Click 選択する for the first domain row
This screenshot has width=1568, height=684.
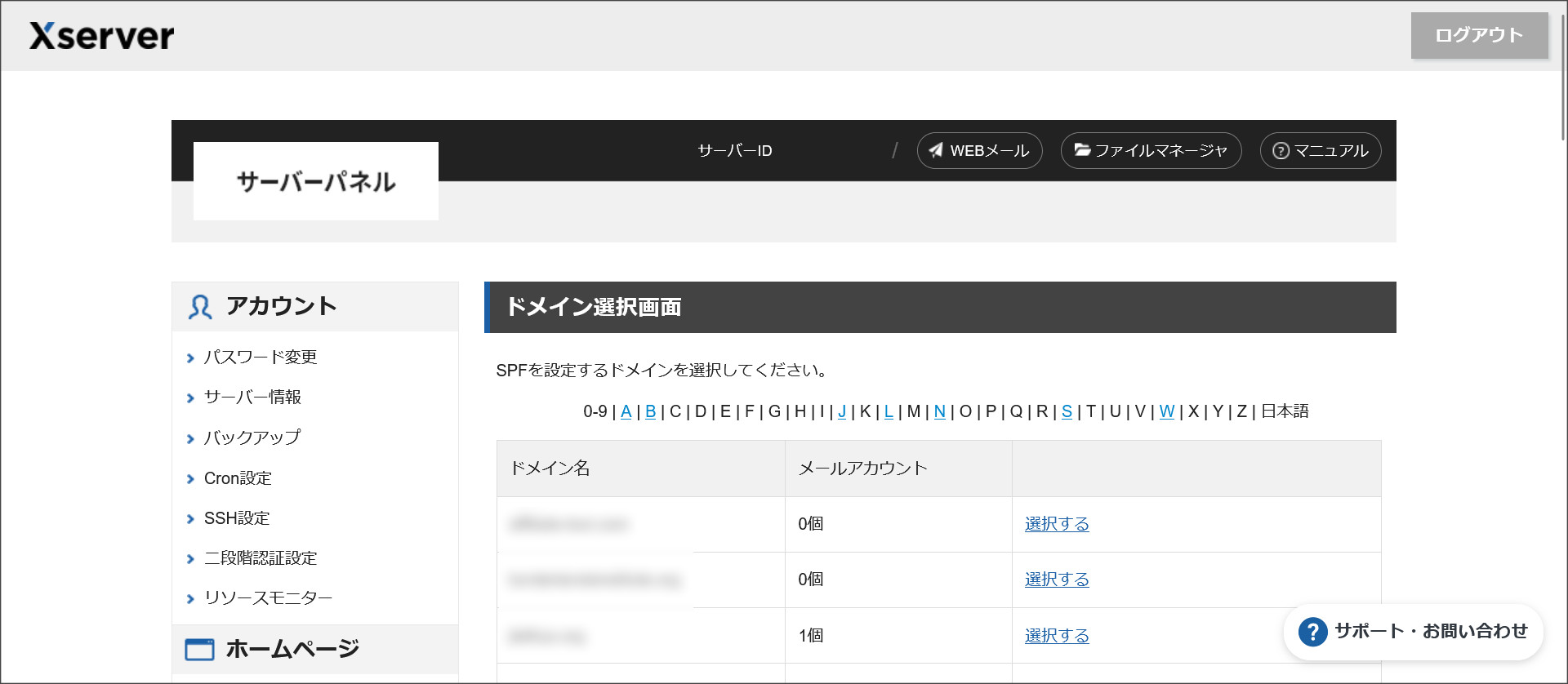pyautogui.click(x=1057, y=524)
